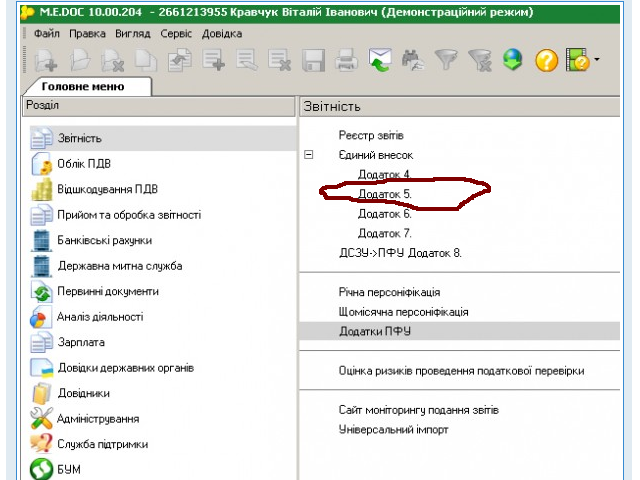
Task: Open Адміністрування tools section
Action: click(98, 419)
